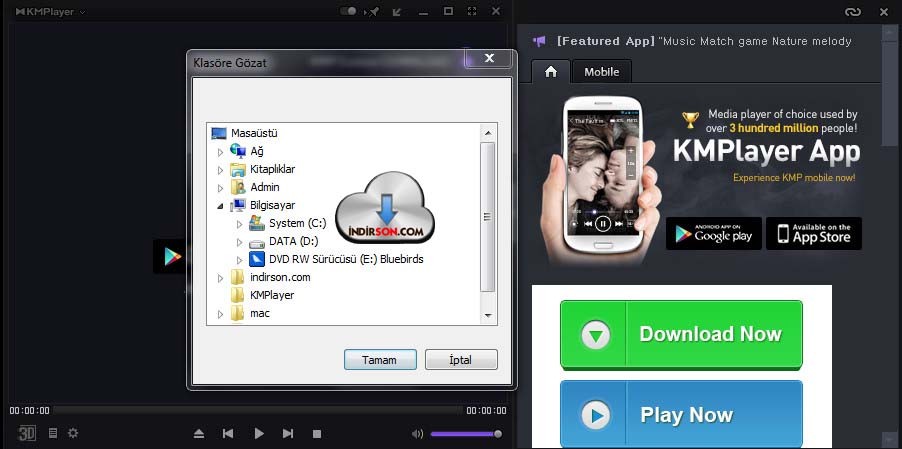Image resolution: width=902 pixels, height=449 pixels.
Task: Toggle the switch in KMPlayer title bar
Action: 348,11
